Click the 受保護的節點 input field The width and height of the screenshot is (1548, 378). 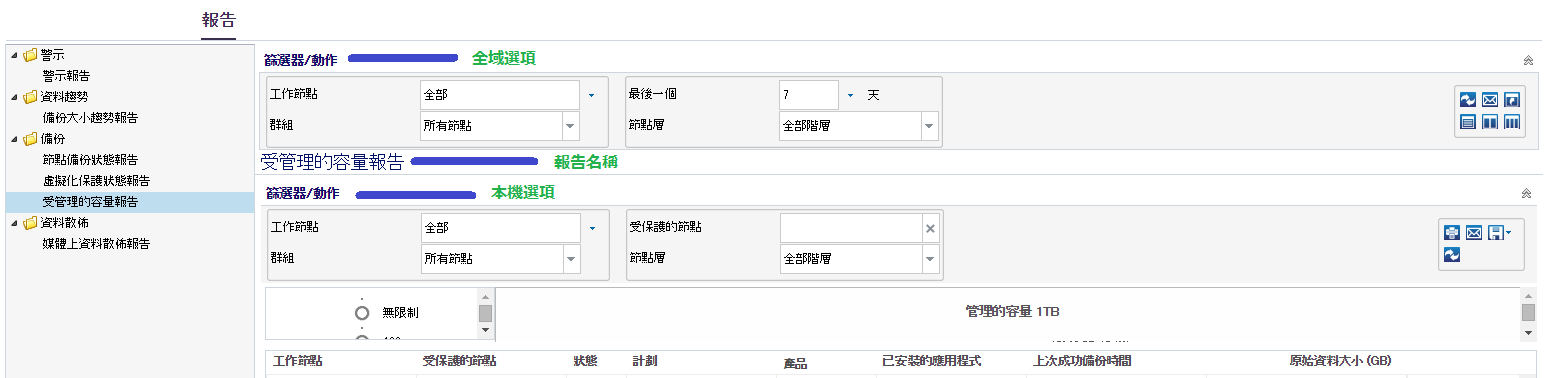tap(851, 228)
